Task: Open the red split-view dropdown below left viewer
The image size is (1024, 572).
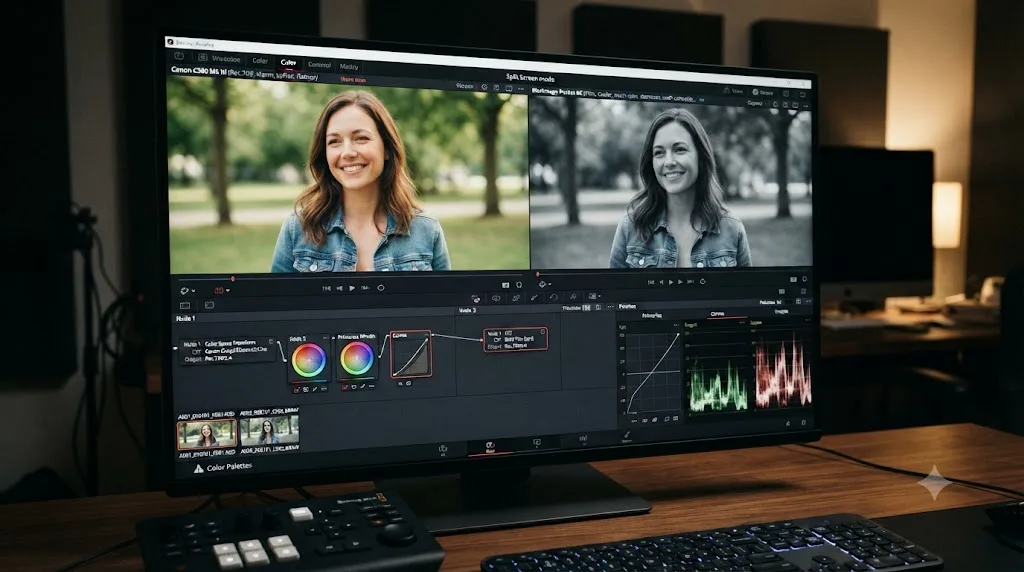Action: tap(222, 290)
